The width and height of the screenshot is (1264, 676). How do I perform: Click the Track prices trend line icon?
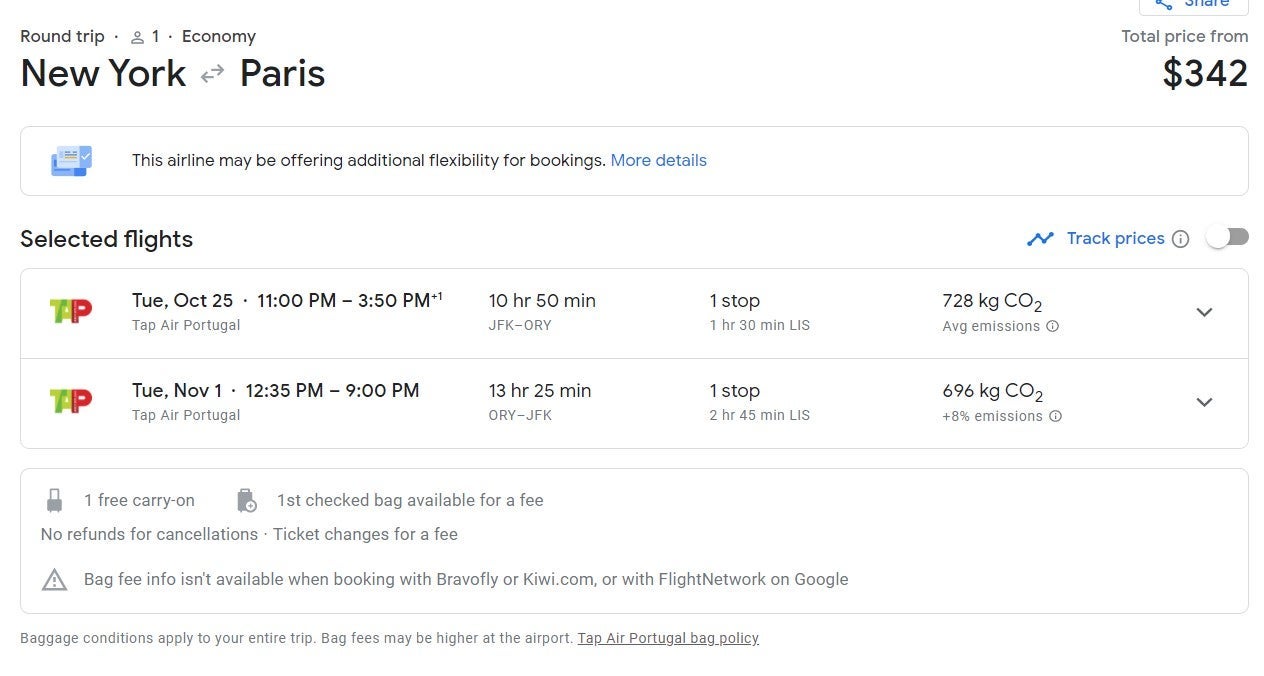tap(1040, 239)
